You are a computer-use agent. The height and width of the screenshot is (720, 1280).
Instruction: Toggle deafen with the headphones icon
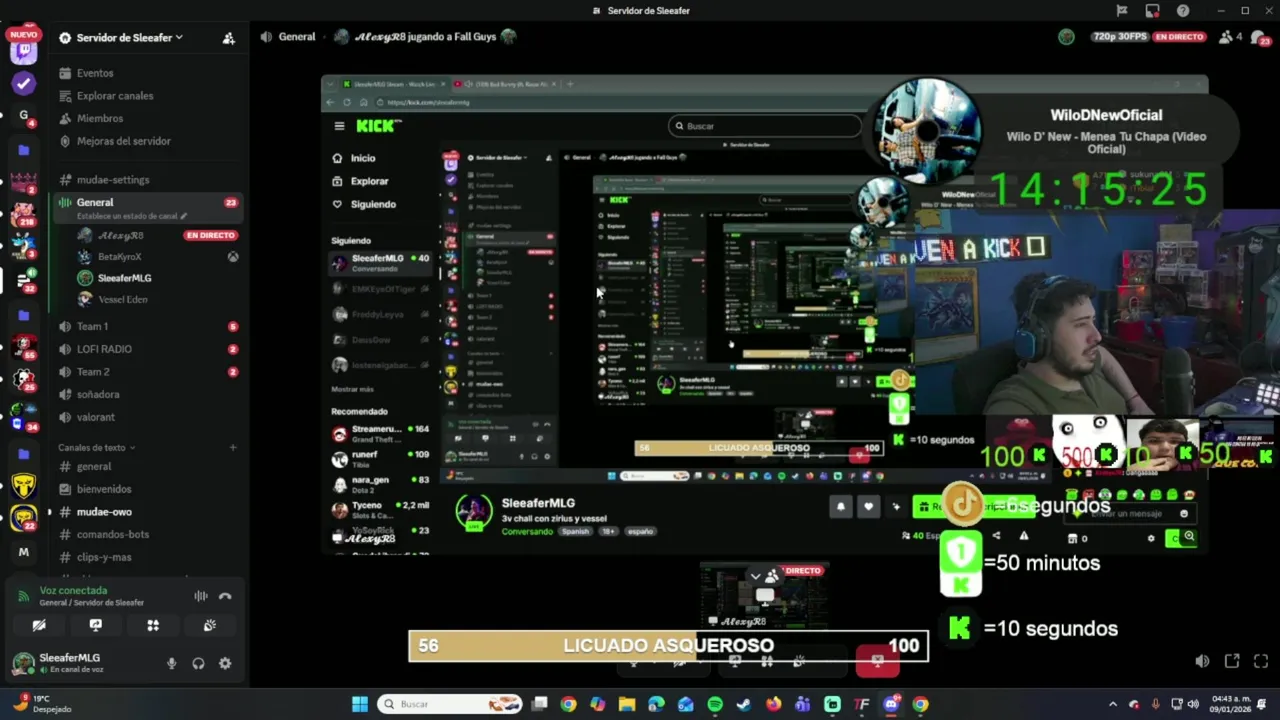pyautogui.click(x=198, y=663)
